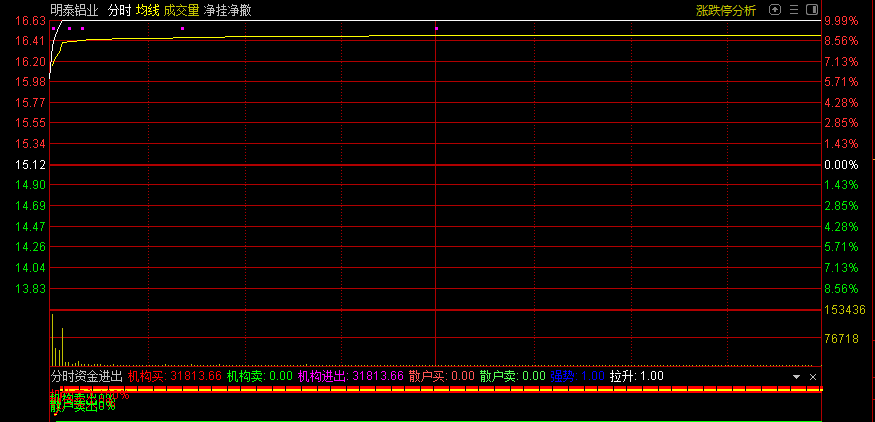Screen dimensions: 875x422
Task: Select the 分时 chart tab
Action: 119,10
